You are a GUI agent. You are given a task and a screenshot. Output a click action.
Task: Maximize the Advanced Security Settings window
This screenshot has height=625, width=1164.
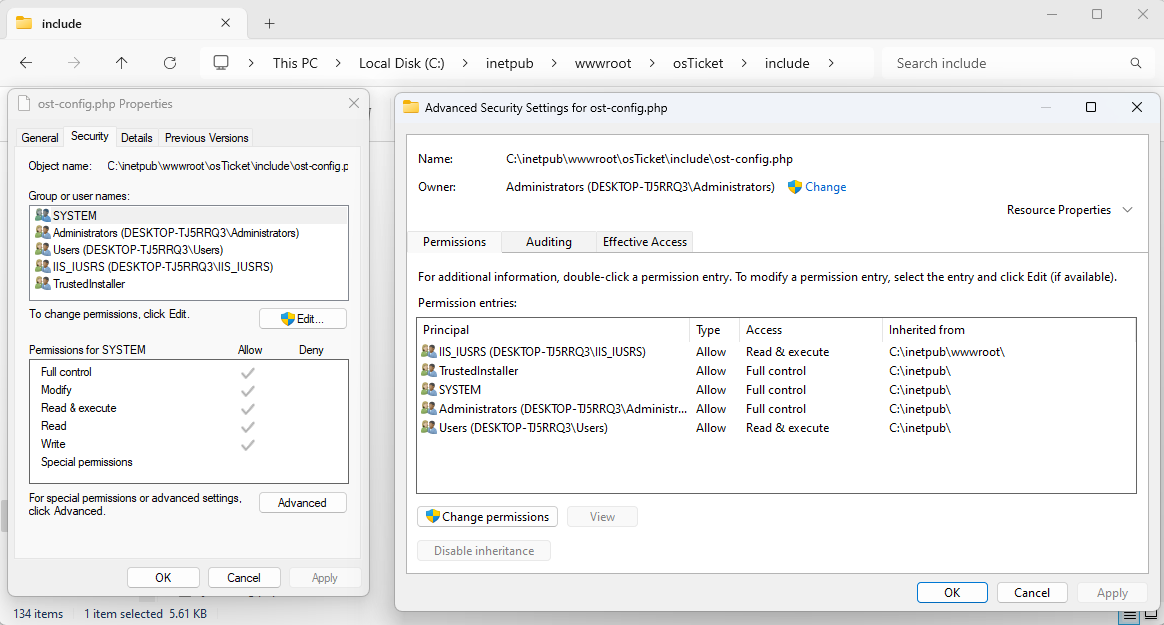pos(1091,107)
